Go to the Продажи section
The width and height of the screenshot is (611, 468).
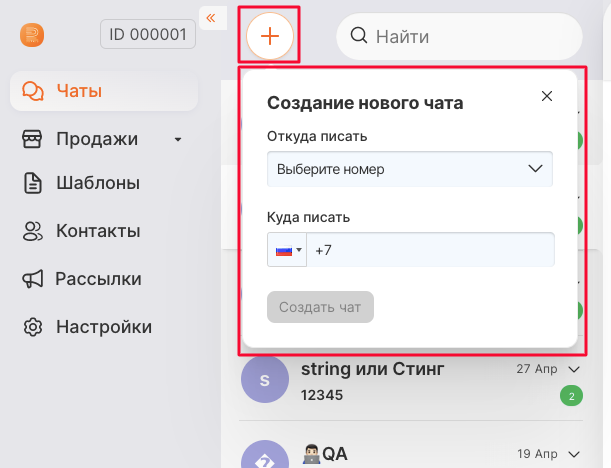(x=97, y=139)
